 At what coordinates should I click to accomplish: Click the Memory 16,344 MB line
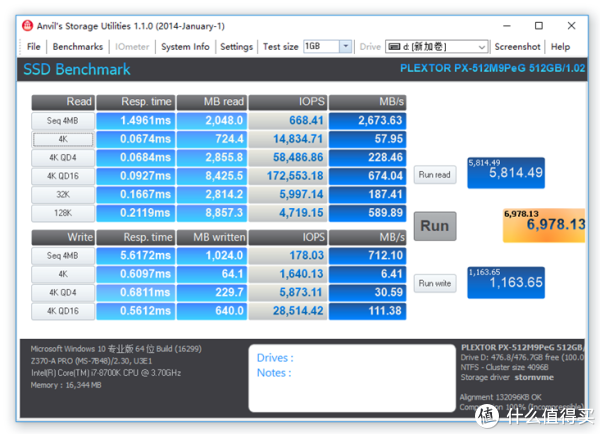point(66,385)
